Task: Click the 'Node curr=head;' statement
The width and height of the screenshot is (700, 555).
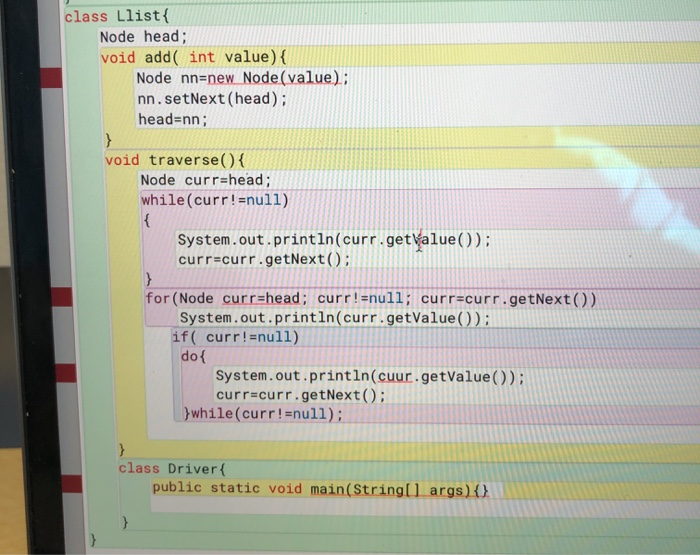Action: [x=206, y=180]
